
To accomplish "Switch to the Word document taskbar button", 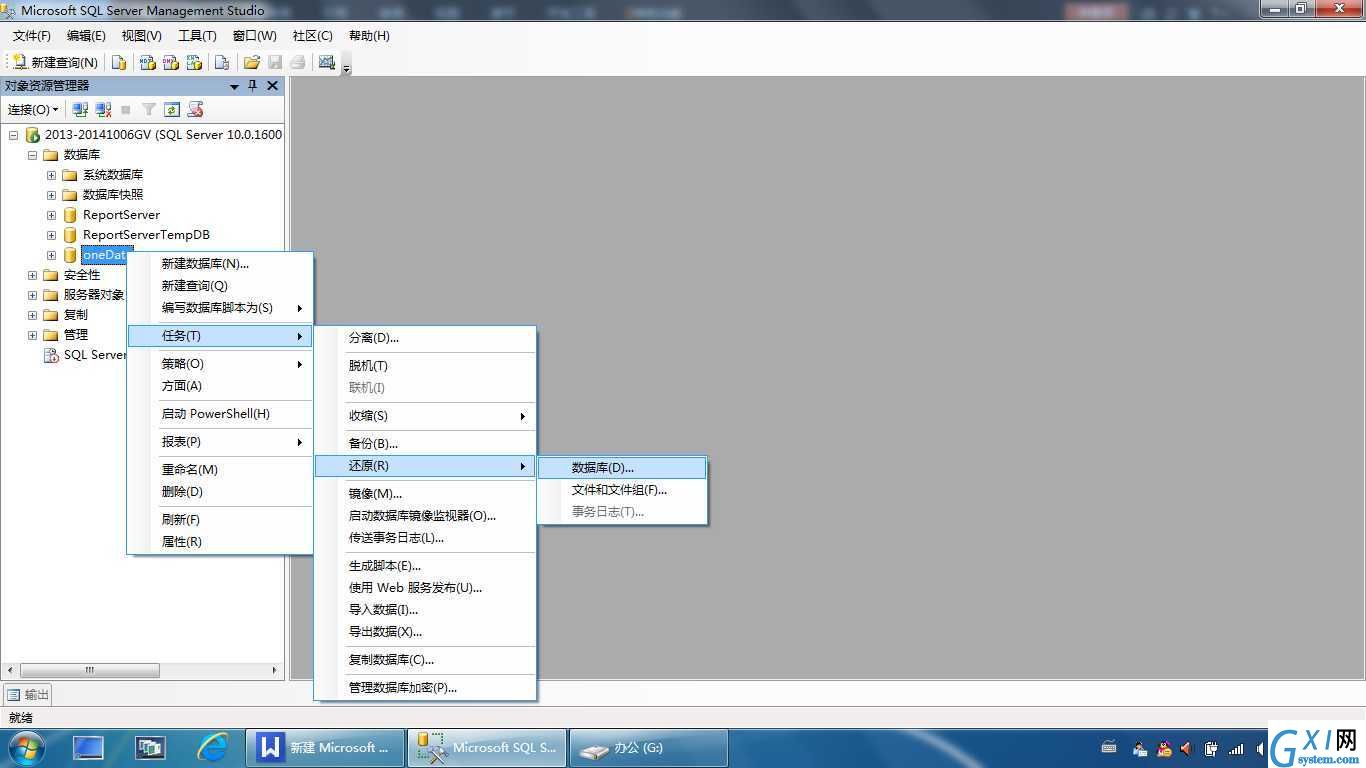I will pyautogui.click(x=325, y=748).
